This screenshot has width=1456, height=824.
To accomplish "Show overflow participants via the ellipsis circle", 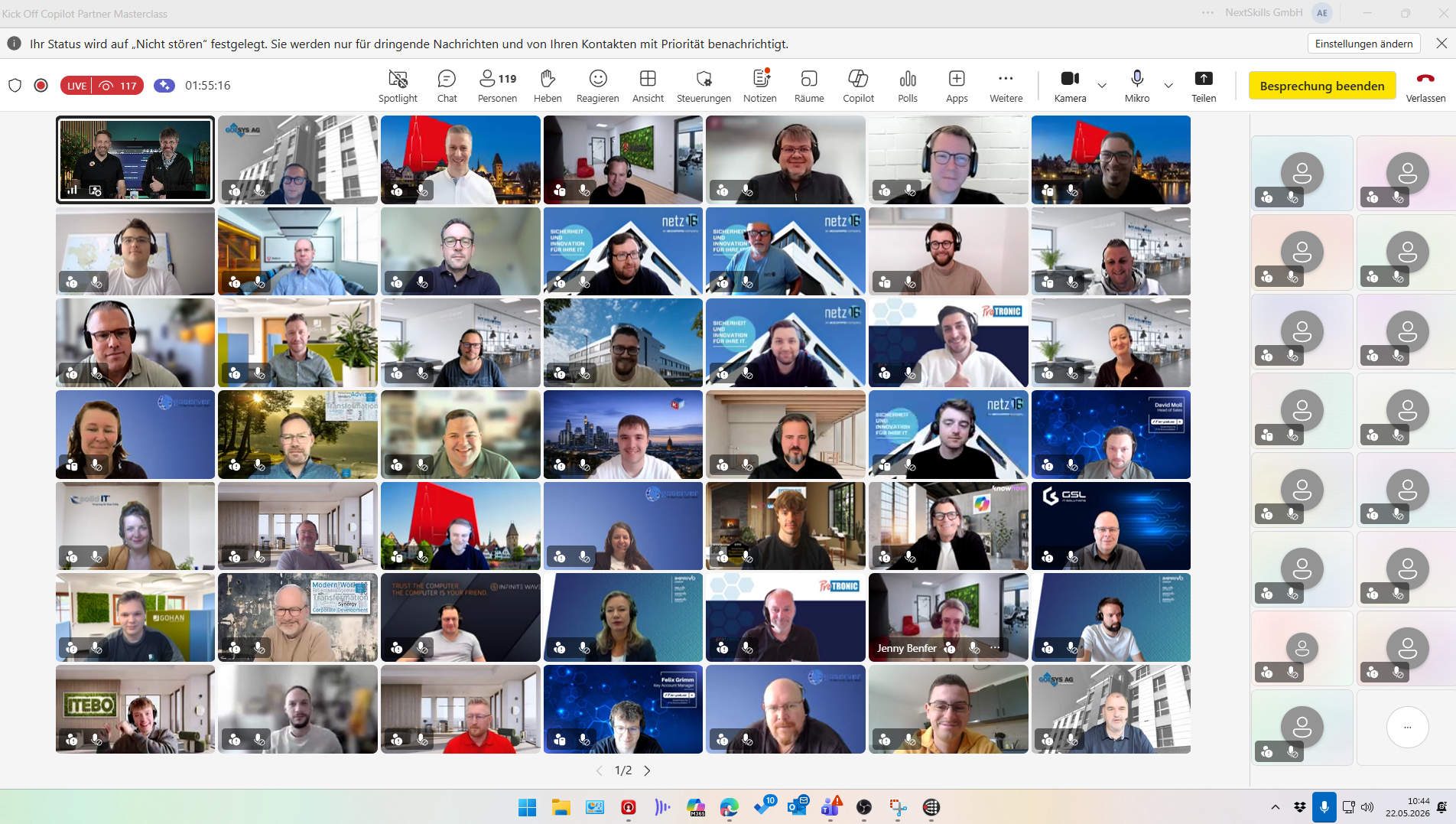I will click(1407, 728).
